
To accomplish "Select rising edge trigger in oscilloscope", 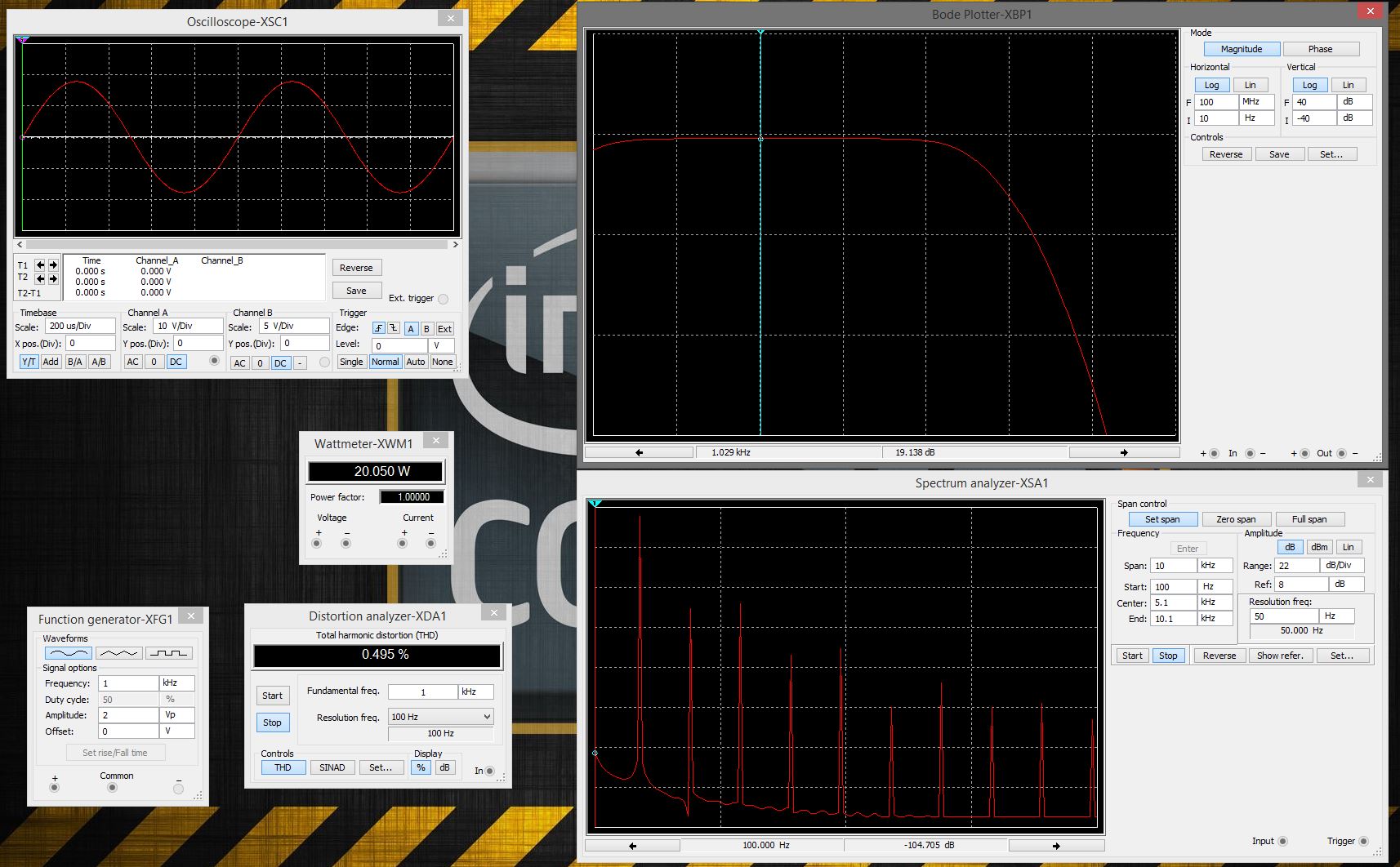I will tap(378, 328).
